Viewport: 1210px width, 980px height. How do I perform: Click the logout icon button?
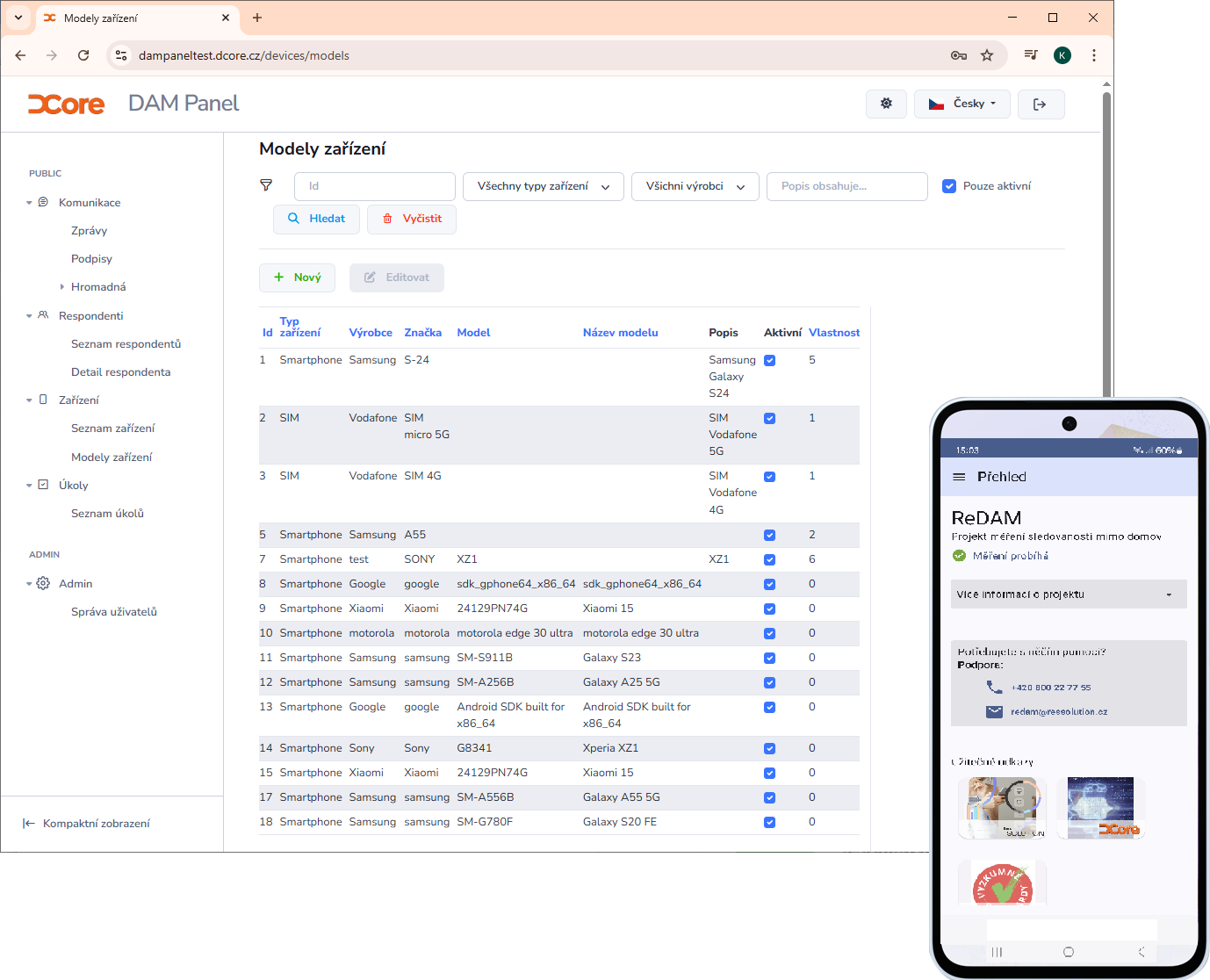[x=1041, y=104]
